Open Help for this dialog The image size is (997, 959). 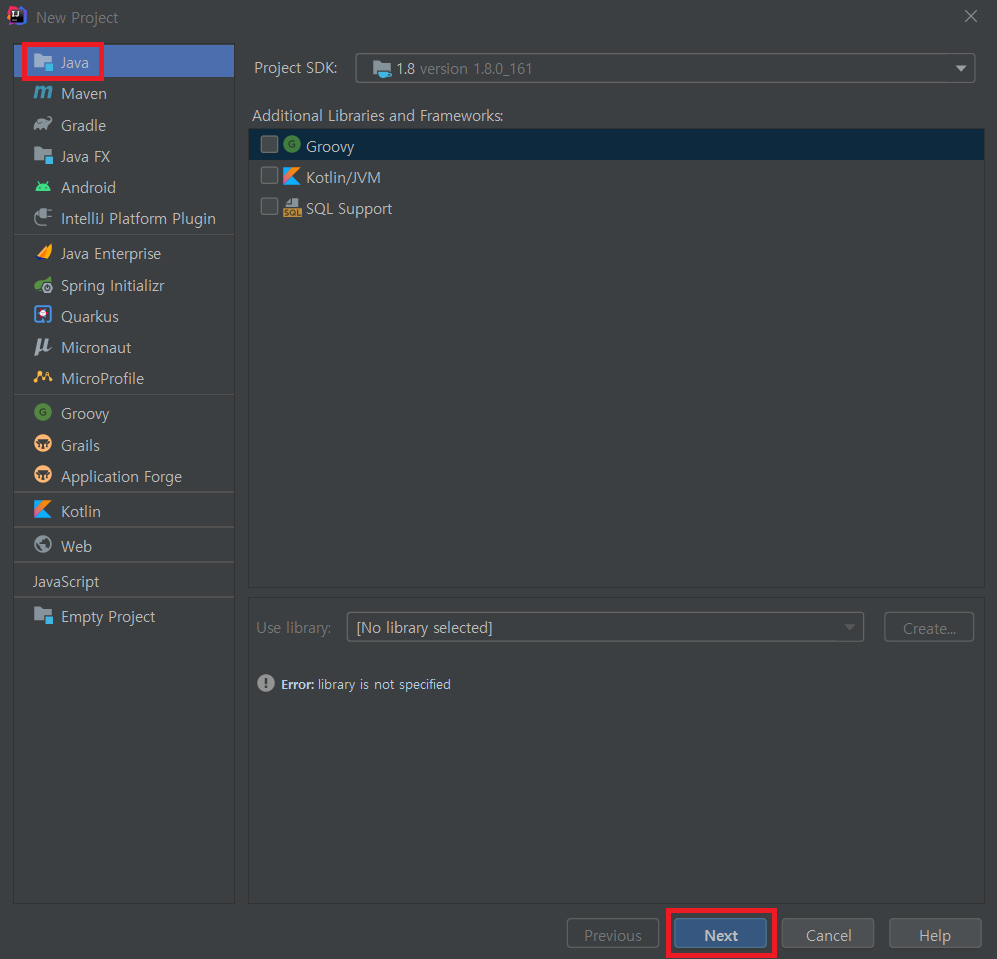pyautogui.click(x=935, y=935)
